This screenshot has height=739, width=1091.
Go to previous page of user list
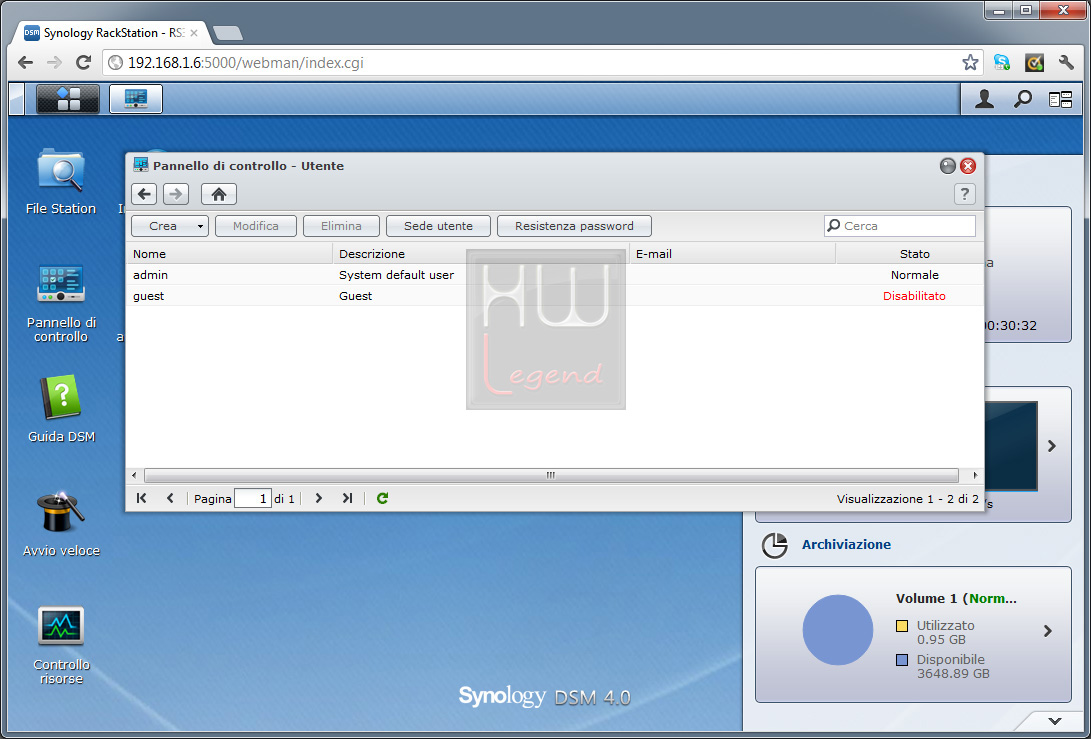pos(170,498)
